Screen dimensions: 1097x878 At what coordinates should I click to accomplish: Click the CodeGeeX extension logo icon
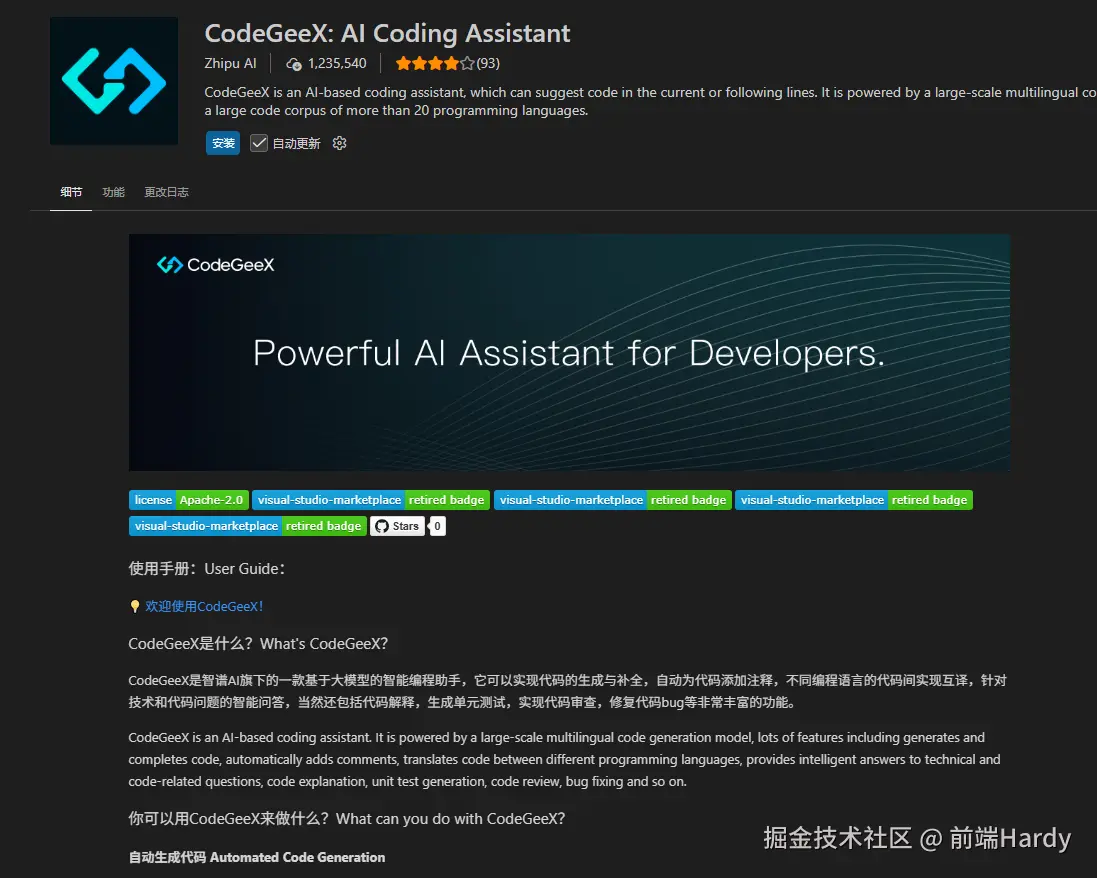(x=114, y=80)
